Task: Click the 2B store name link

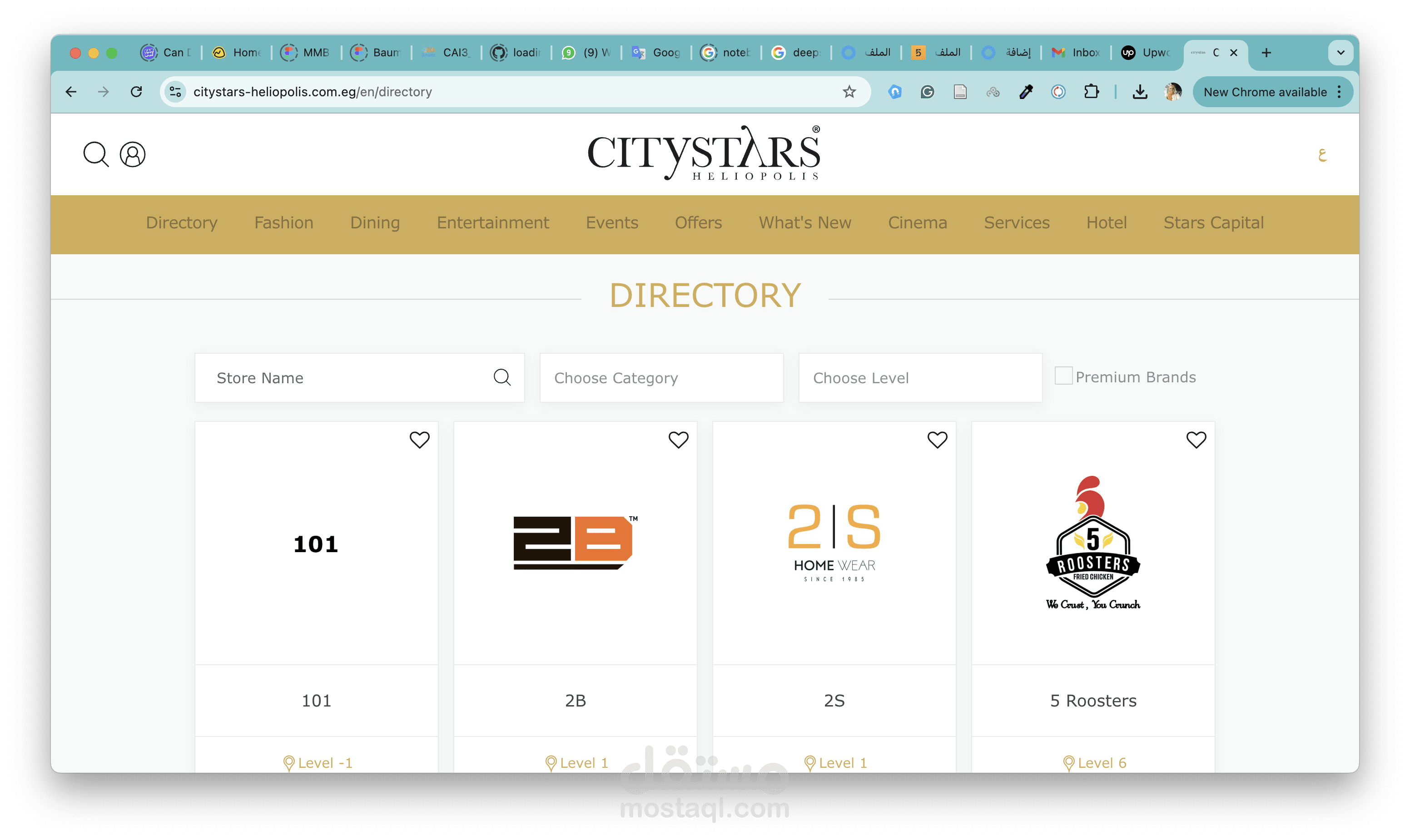Action: coord(576,701)
